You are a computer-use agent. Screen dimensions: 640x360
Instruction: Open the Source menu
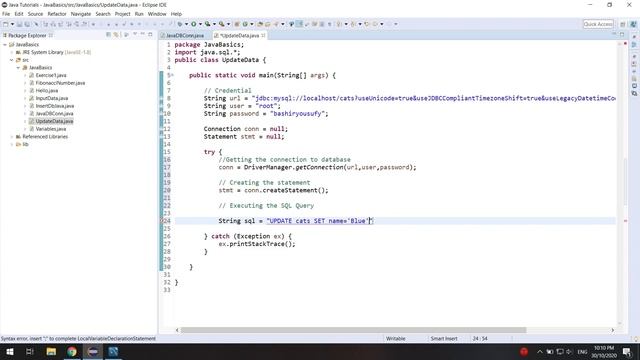coord(35,14)
